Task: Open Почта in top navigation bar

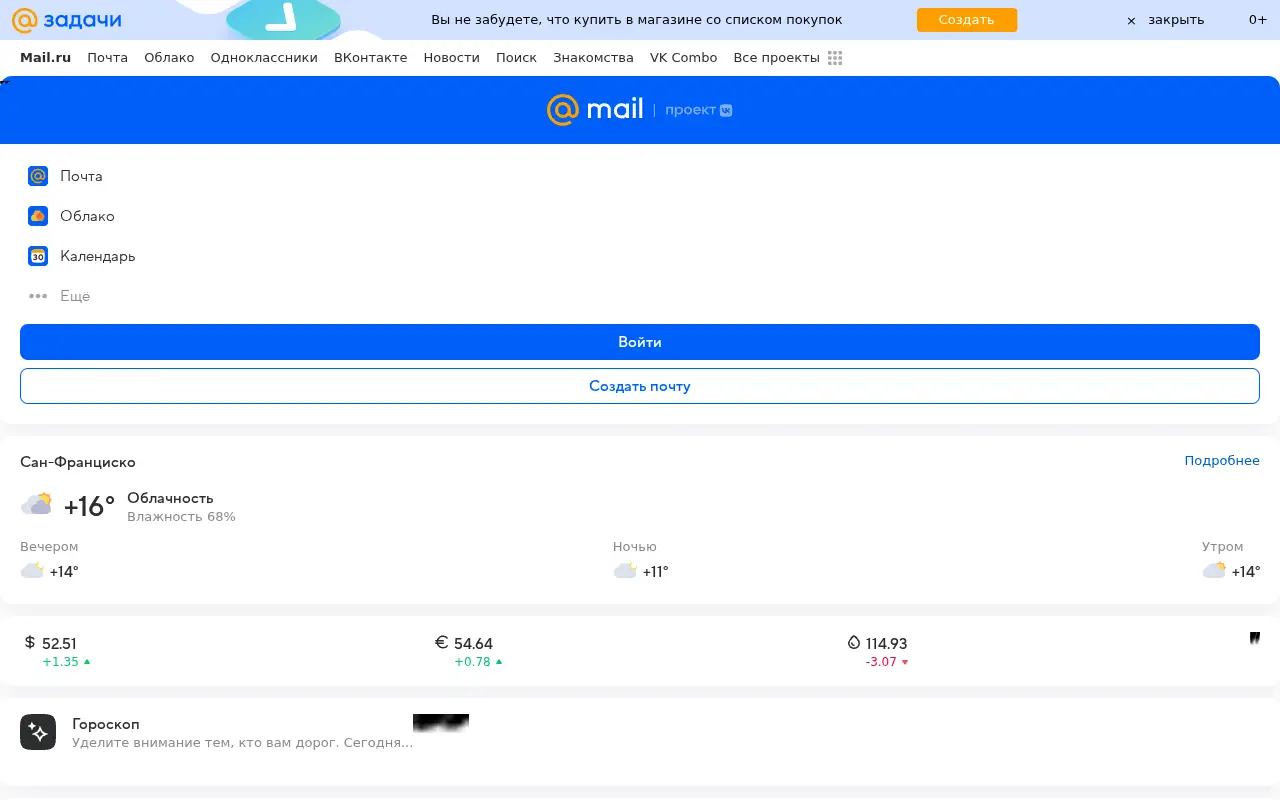Action: click(107, 58)
